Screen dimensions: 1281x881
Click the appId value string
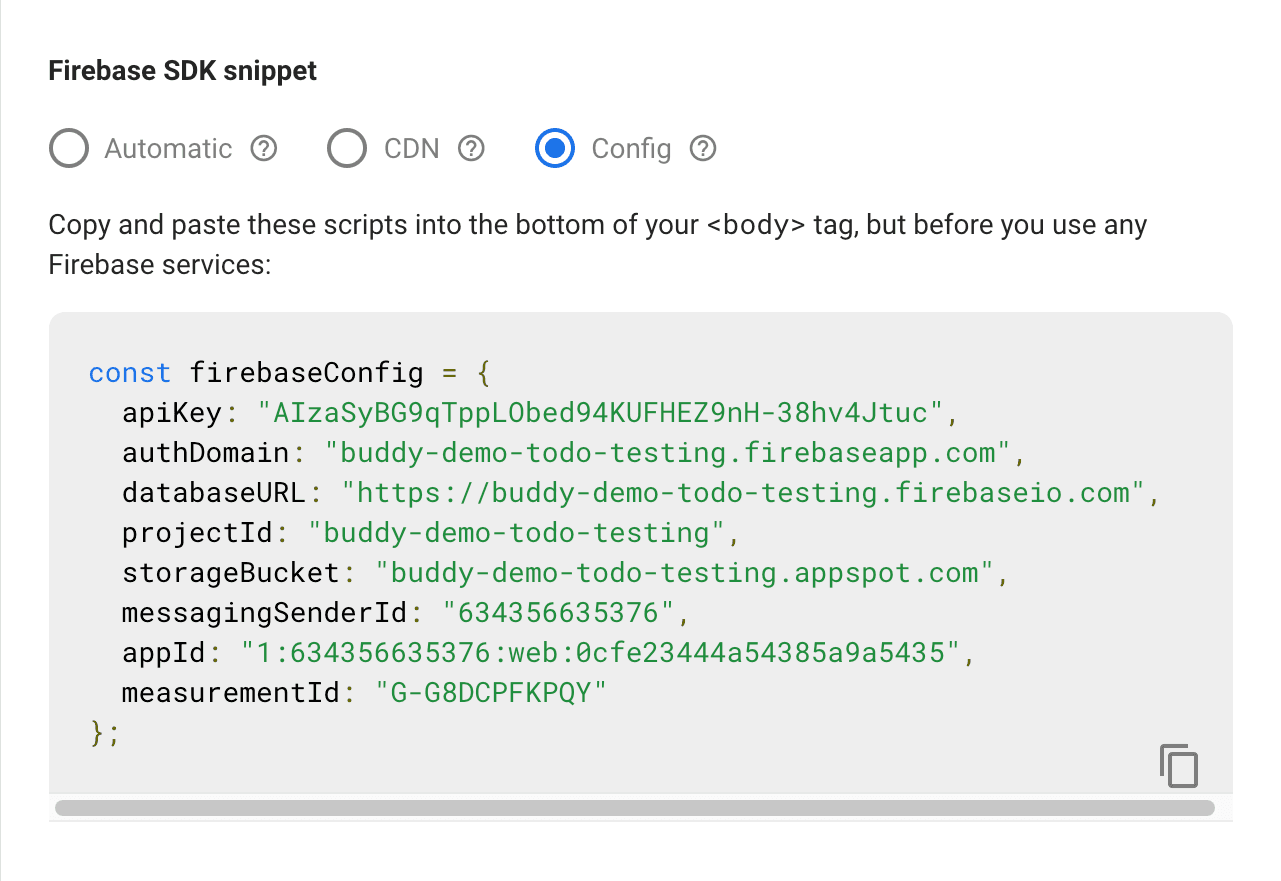click(600, 653)
